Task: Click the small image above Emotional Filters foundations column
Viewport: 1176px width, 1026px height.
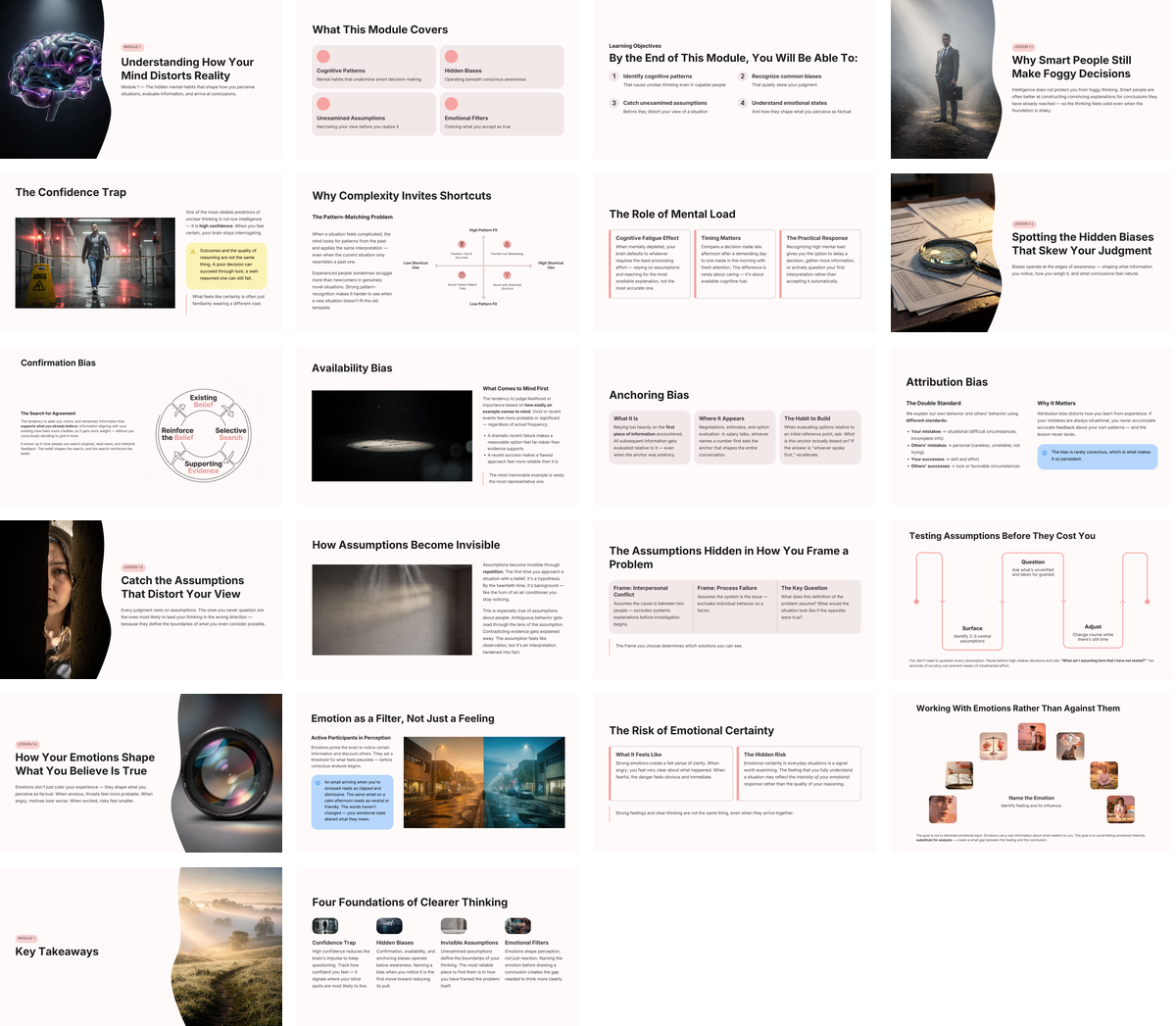Action: pos(517,926)
